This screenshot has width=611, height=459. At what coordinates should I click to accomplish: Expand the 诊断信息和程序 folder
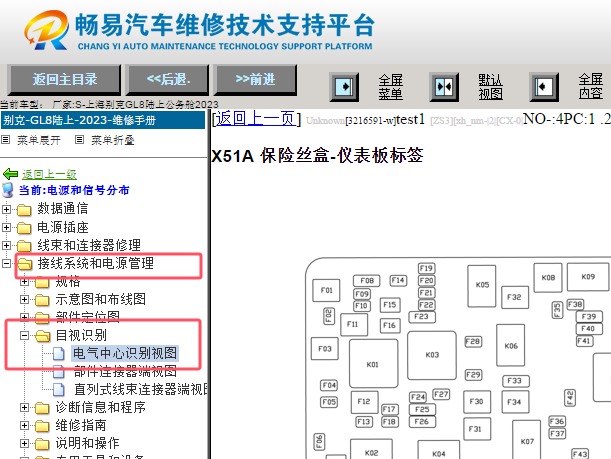click(24, 408)
